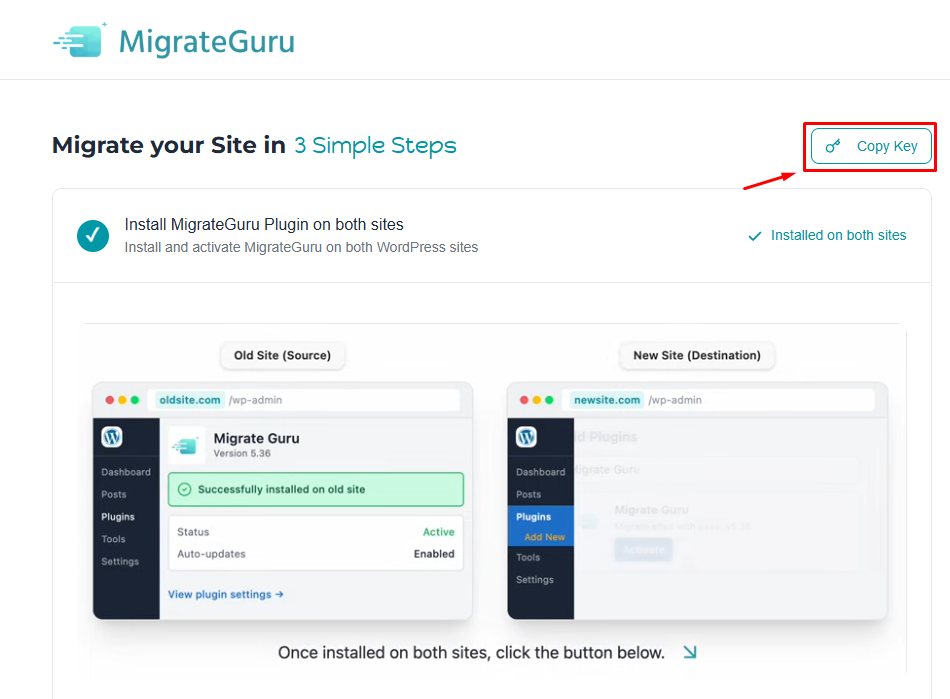Click Successfully installed on old site banner

(x=316, y=489)
